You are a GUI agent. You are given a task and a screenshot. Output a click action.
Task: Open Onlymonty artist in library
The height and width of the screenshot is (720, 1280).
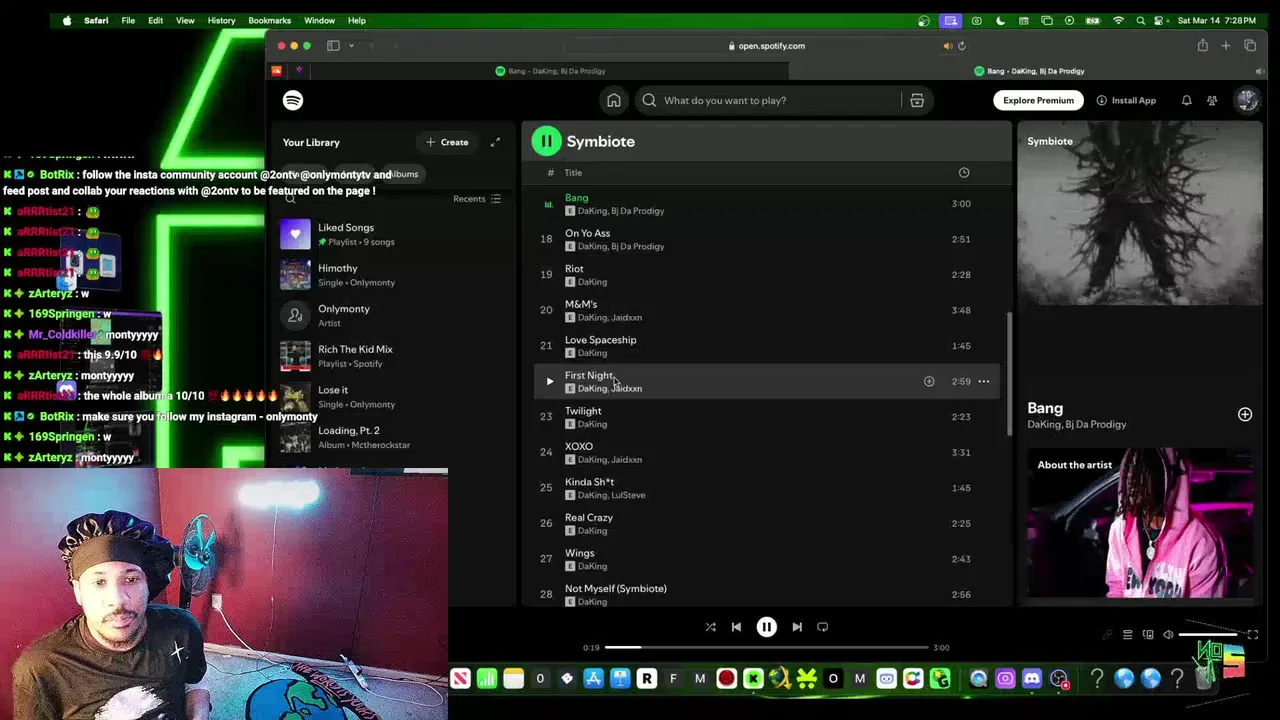point(392,315)
